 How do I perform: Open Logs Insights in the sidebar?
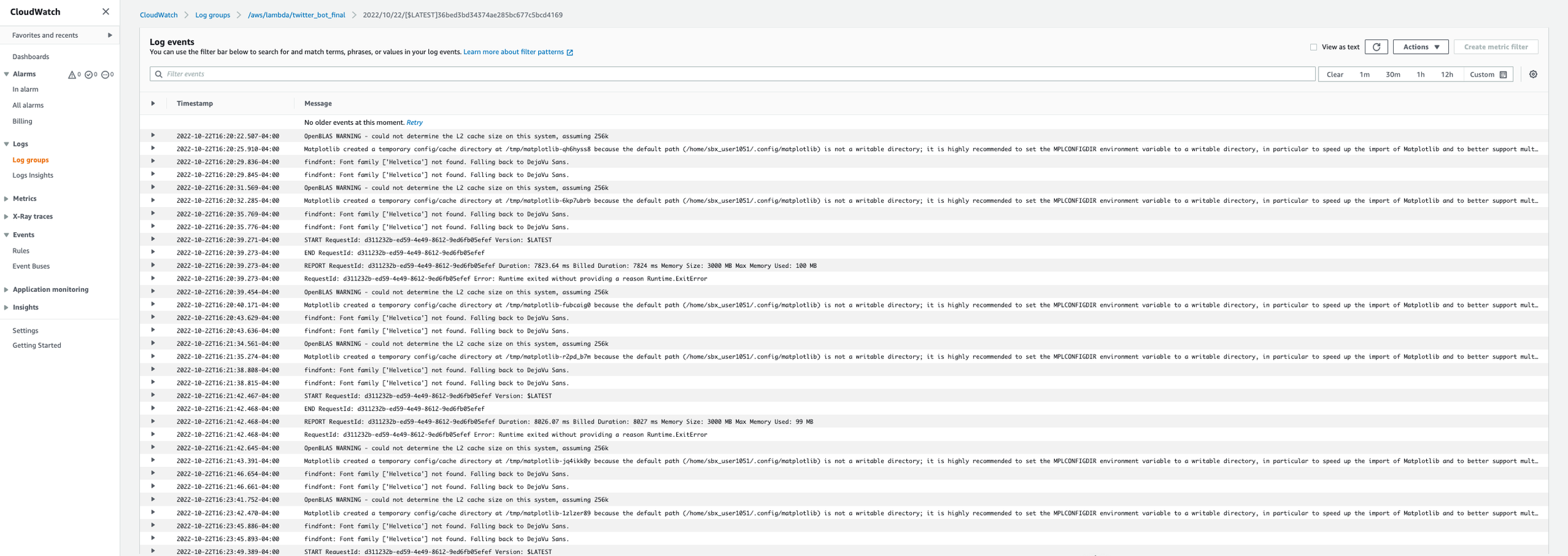coord(33,176)
